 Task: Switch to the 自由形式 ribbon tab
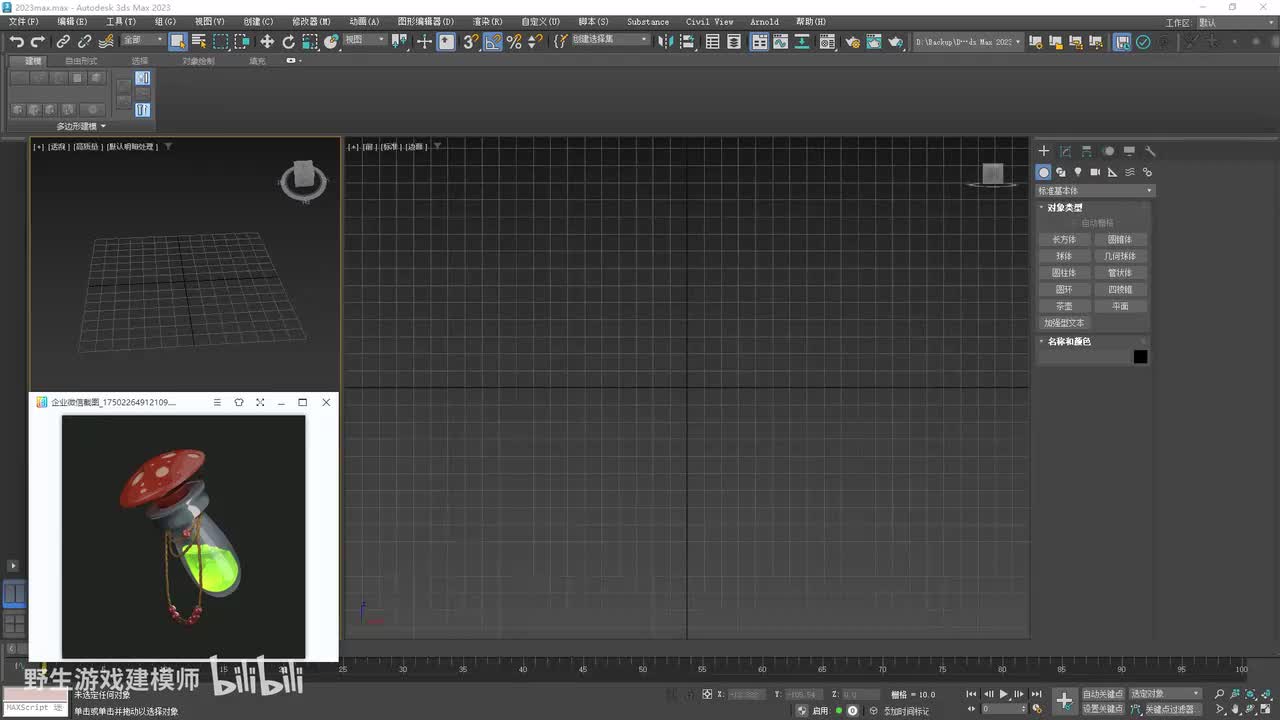click(x=82, y=61)
